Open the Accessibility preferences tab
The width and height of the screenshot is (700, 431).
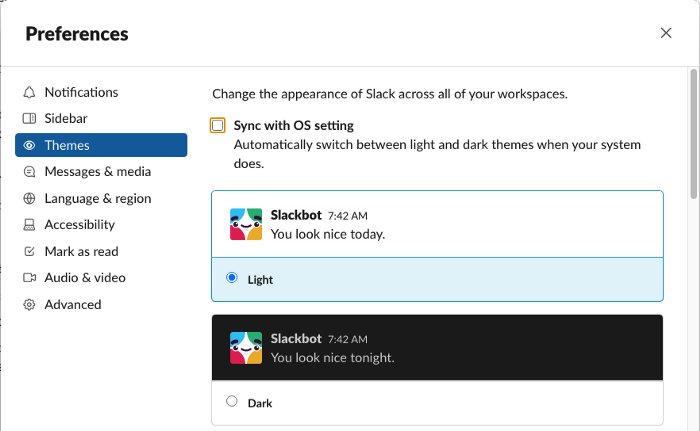(x=101, y=225)
